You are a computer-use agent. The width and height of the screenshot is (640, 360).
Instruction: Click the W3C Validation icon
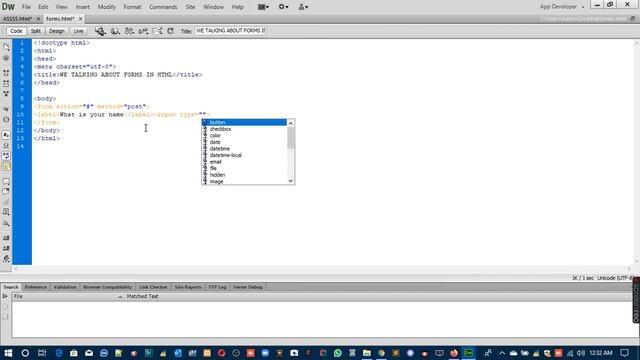[143, 31]
